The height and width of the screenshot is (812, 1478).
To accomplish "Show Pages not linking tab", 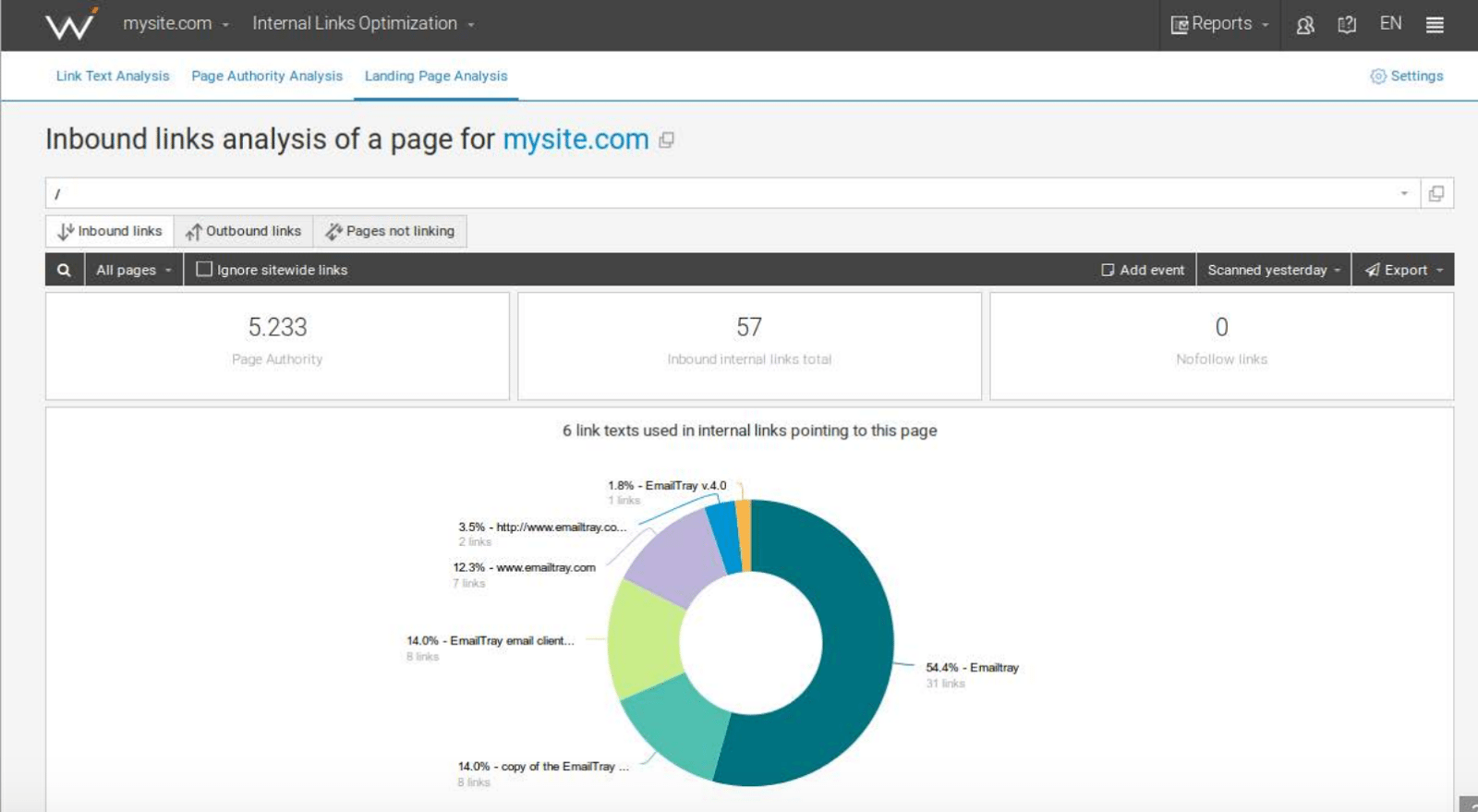I will [390, 231].
